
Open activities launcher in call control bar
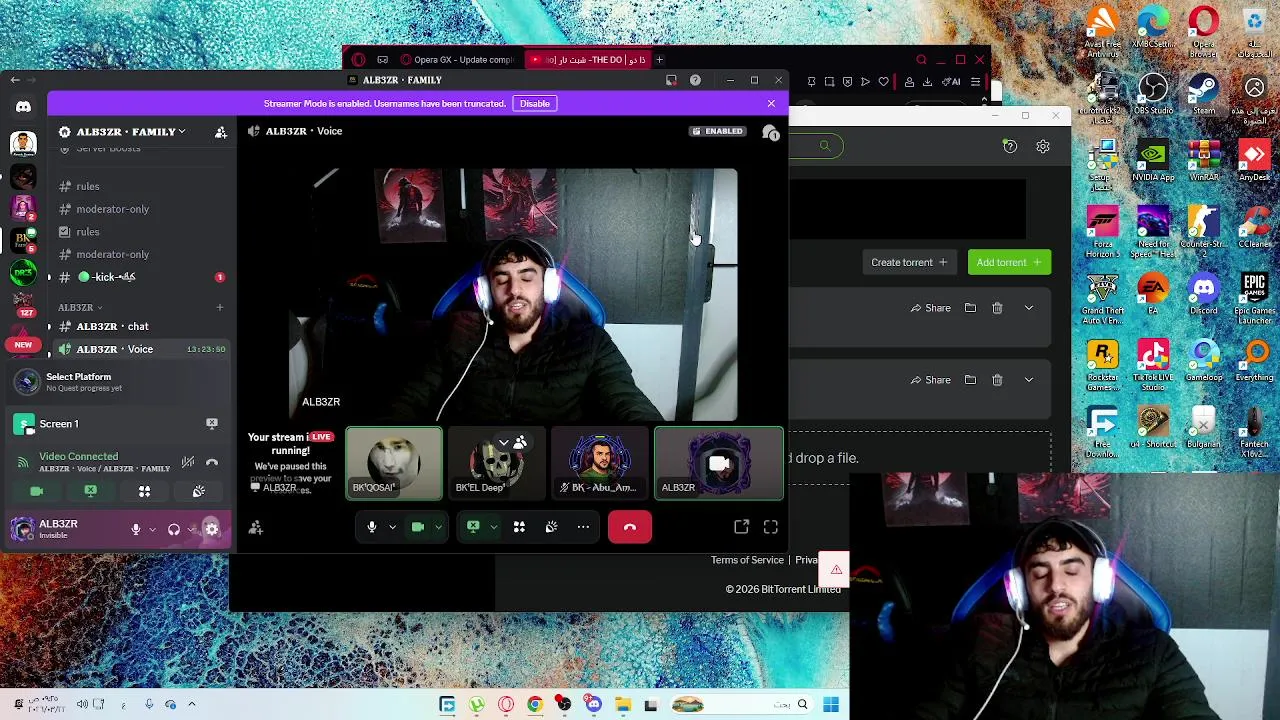[519, 527]
